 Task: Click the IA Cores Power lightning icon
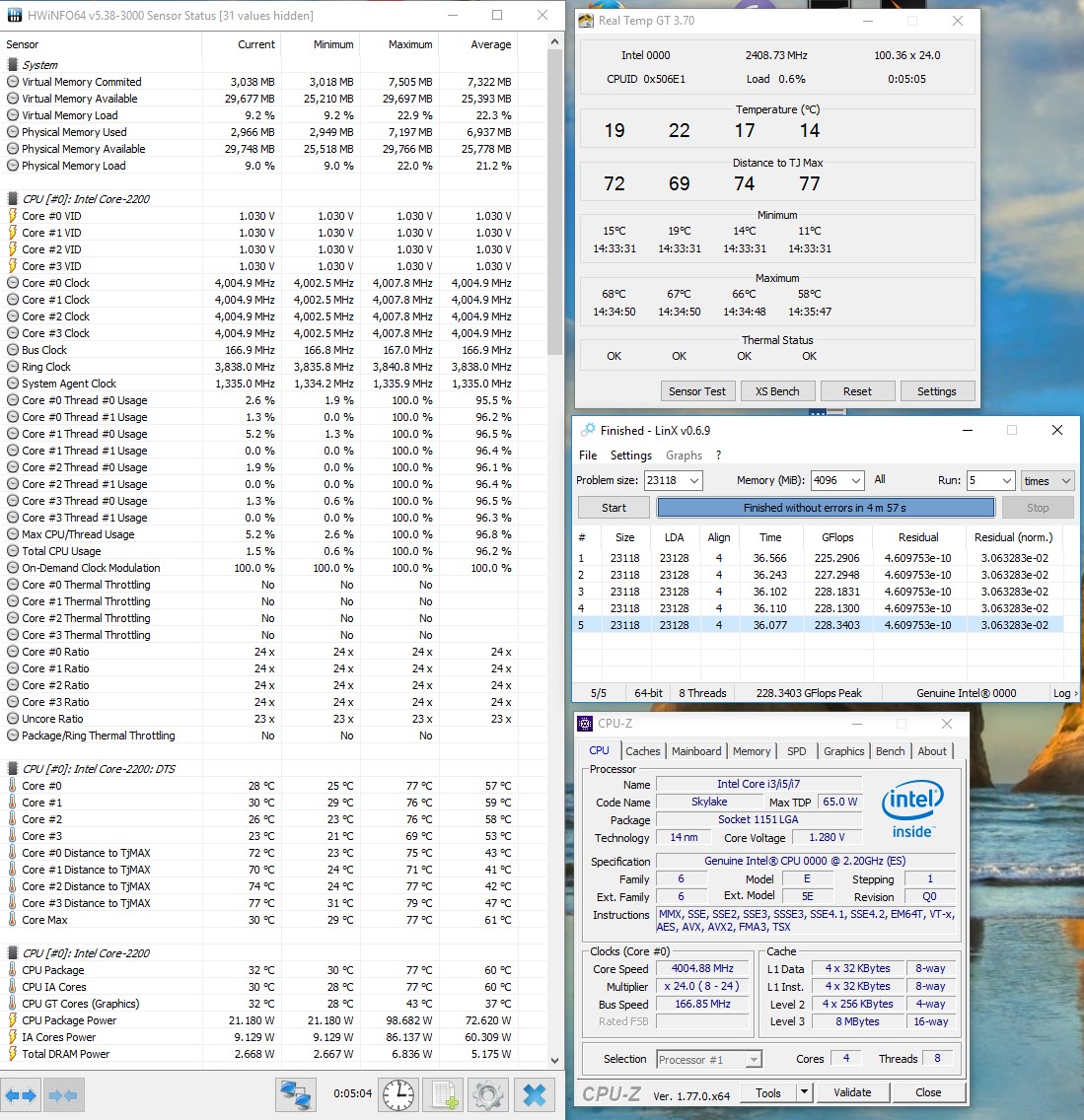coord(12,1037)
